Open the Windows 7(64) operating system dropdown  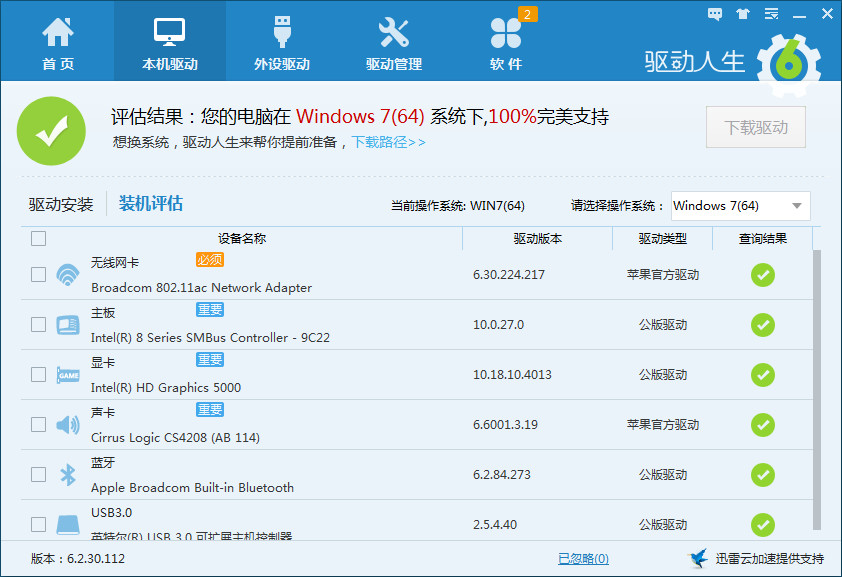coord(740,206)
